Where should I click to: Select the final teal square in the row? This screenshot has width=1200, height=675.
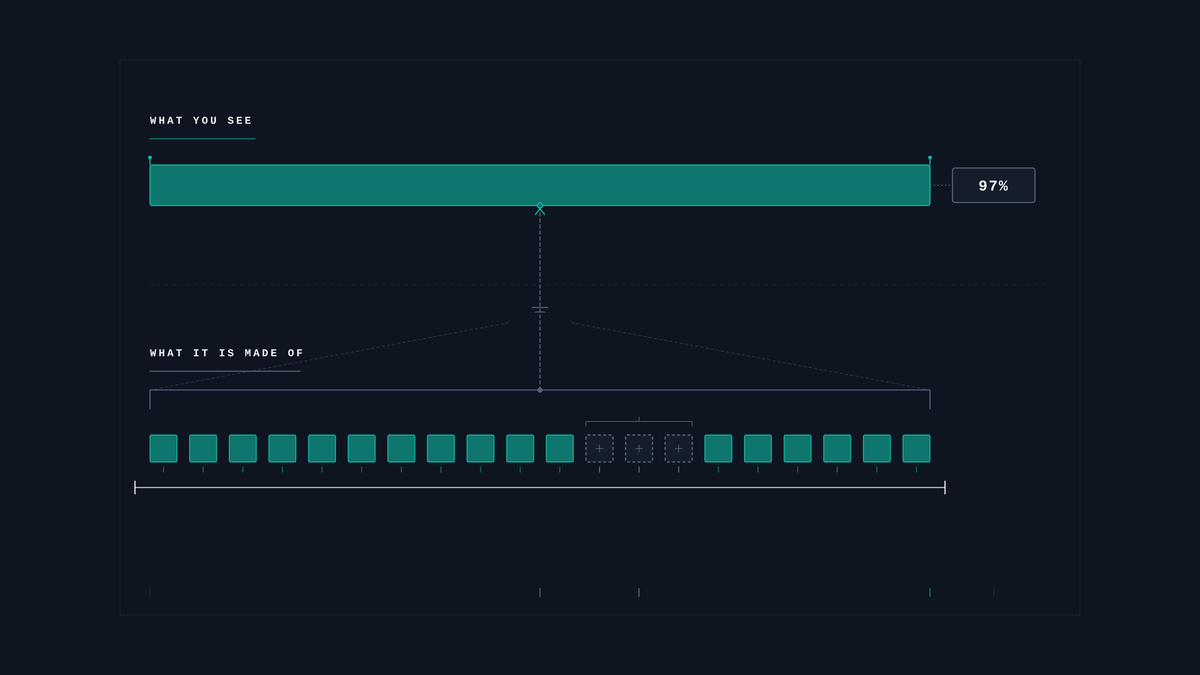pyautogui.click(x=916, y=448)
